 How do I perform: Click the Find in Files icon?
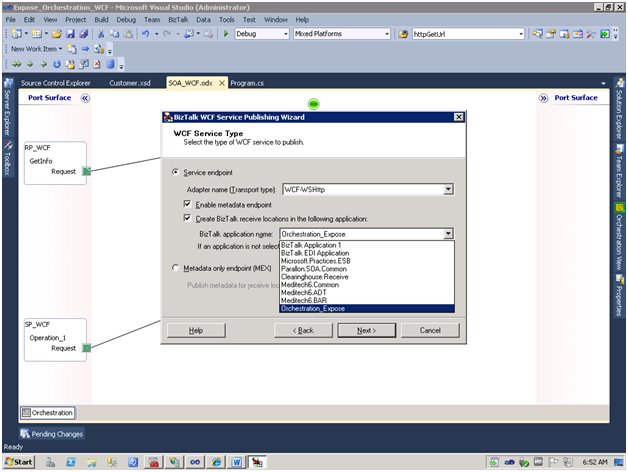coord(403,34)
